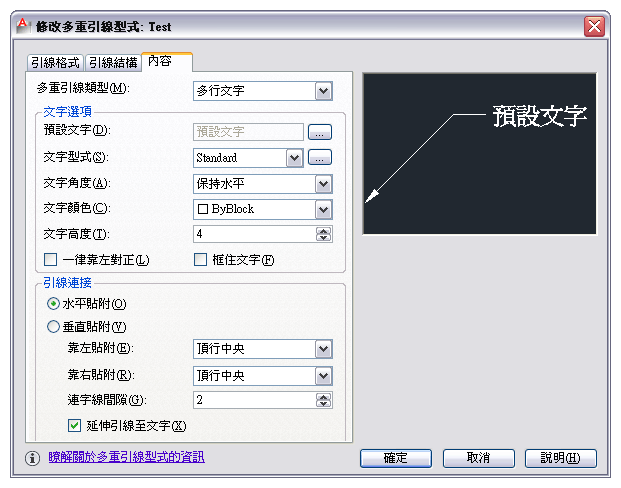The image size is (621, 488).
Task: Enable the 框住文字 checkbox
Action: 200,260
